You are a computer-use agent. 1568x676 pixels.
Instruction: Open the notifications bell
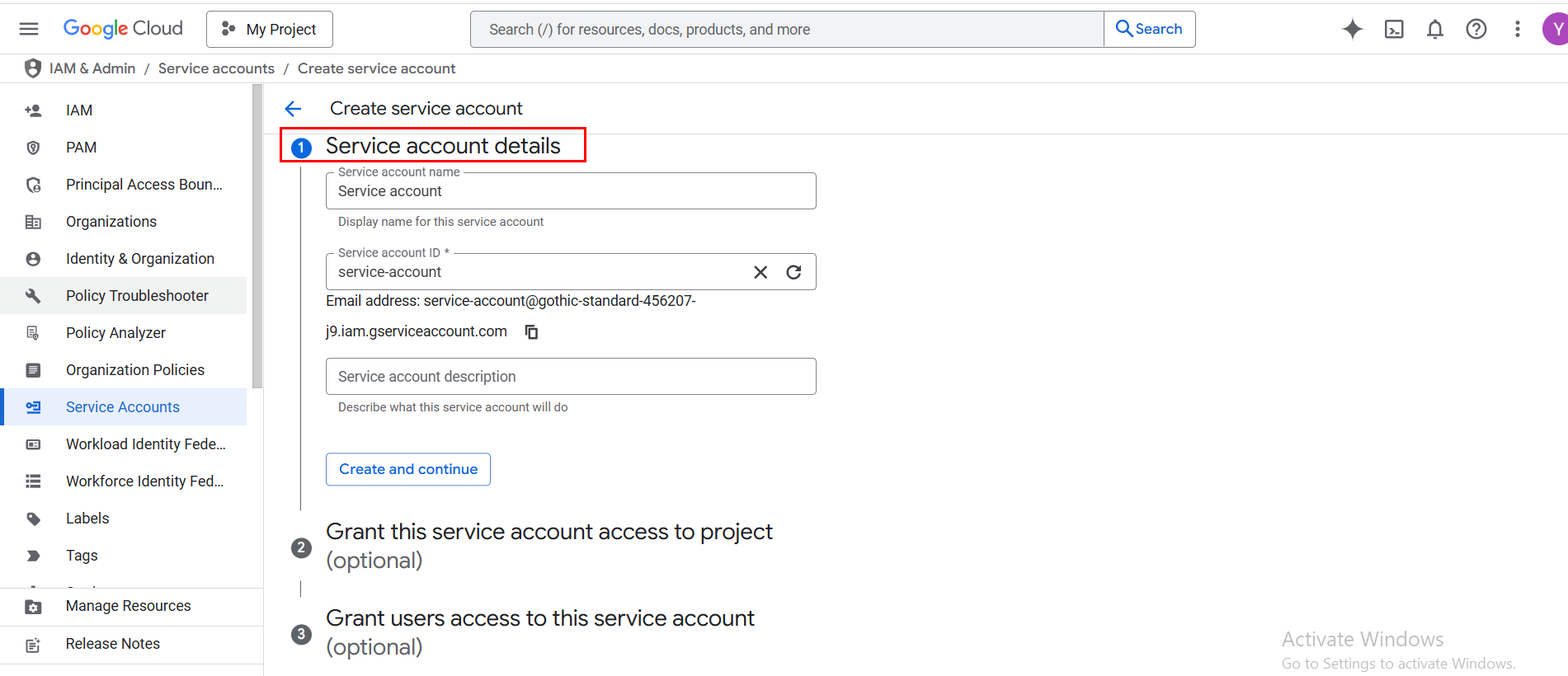tap(1435, 30)
